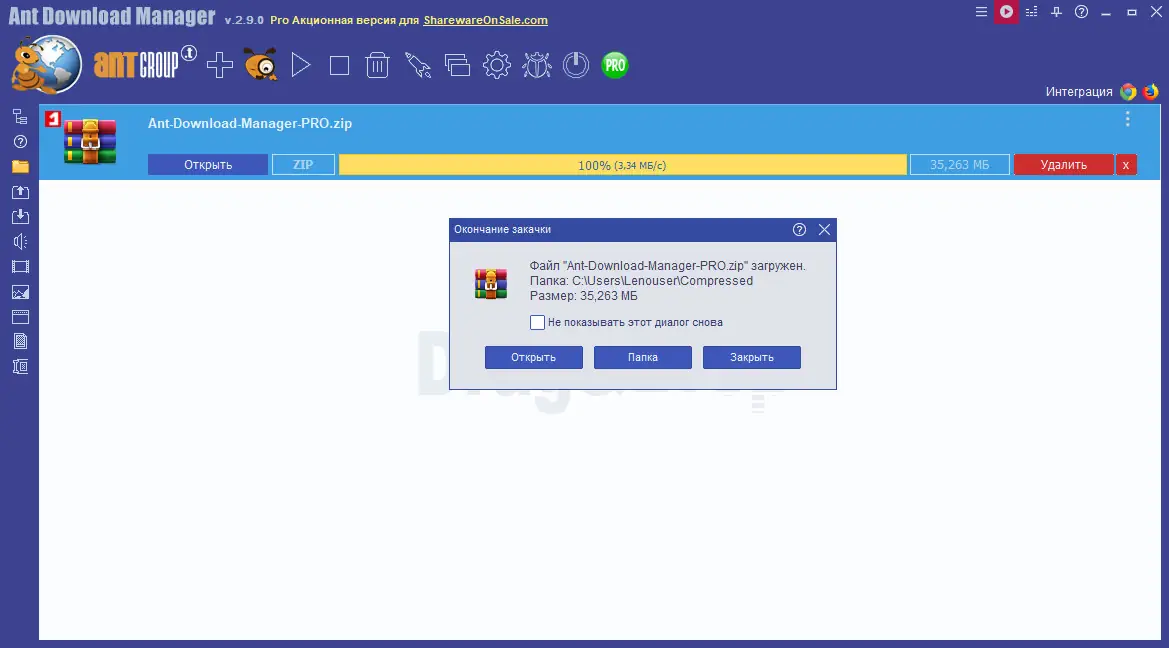Viewport: 1169px width, 648px height.
Task: Click the archive icon inside the dialog
Action: pos(491,284)
